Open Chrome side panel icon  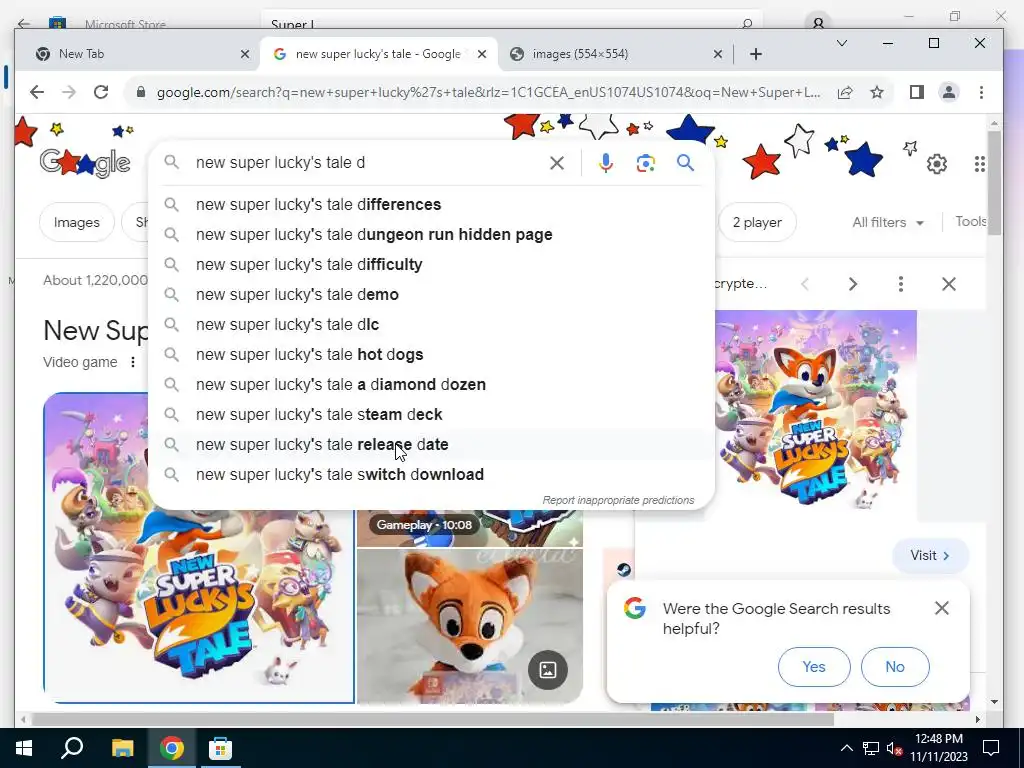pyautogui.click(x=916, y=92)
